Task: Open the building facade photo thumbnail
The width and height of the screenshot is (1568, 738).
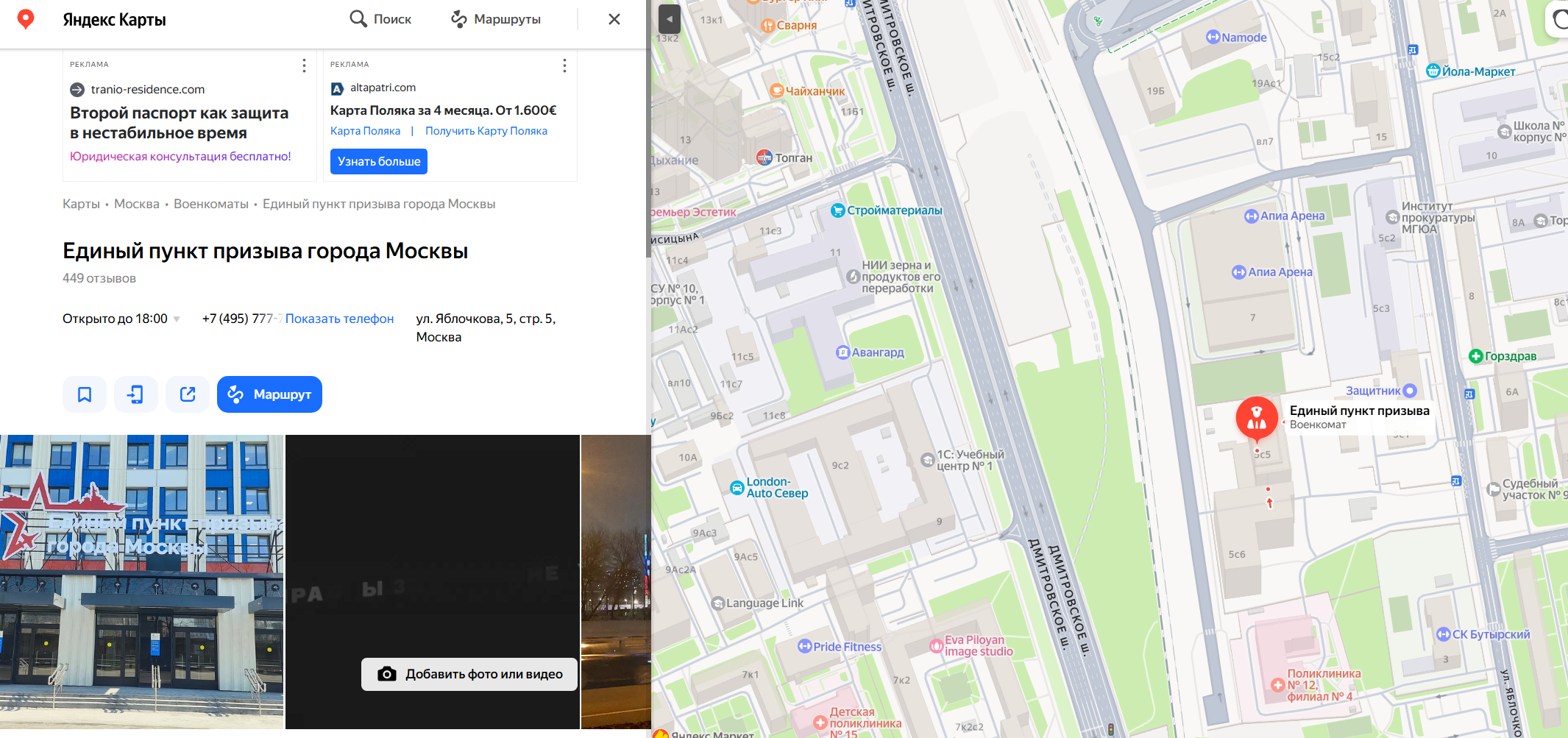Action: coord(141,582)
